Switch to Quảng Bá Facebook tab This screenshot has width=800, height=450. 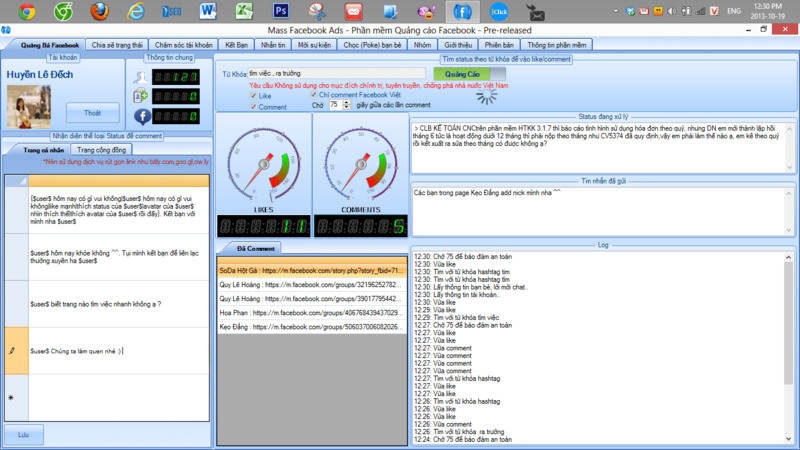(x=49, y=45)
